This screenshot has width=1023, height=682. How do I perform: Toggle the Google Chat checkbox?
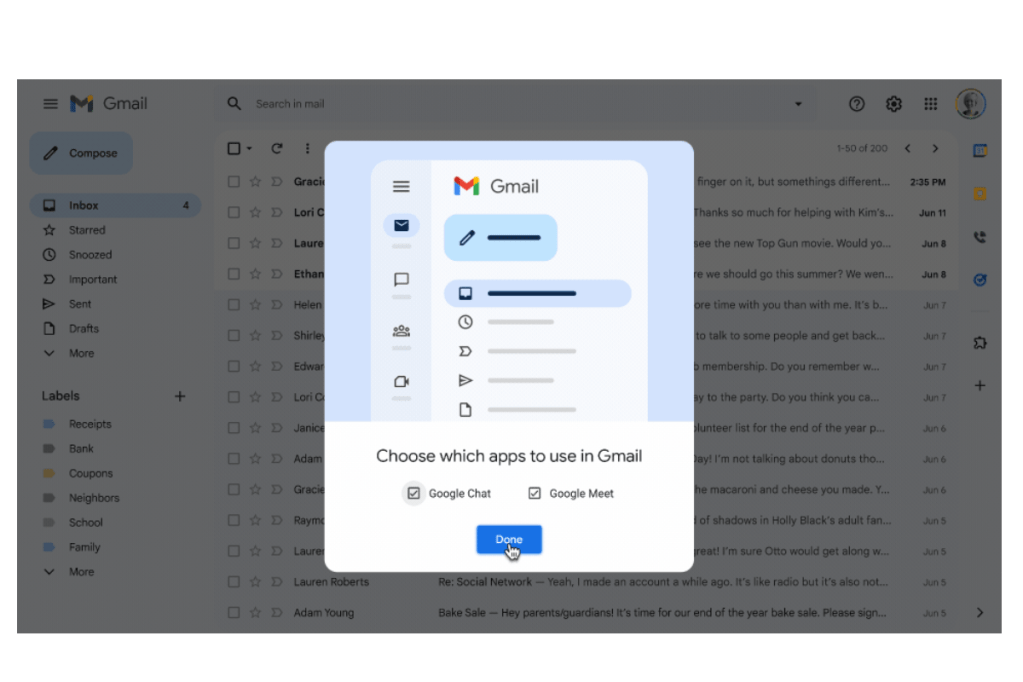point(414,493)
